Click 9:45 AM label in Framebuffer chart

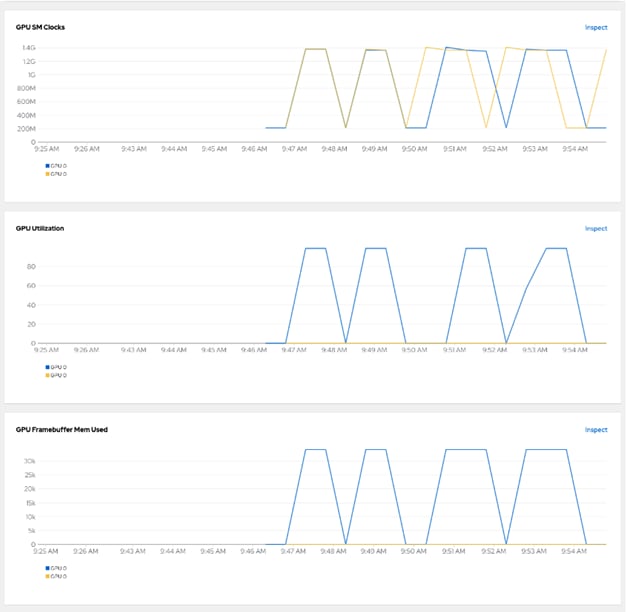click(x=213, y=552)
